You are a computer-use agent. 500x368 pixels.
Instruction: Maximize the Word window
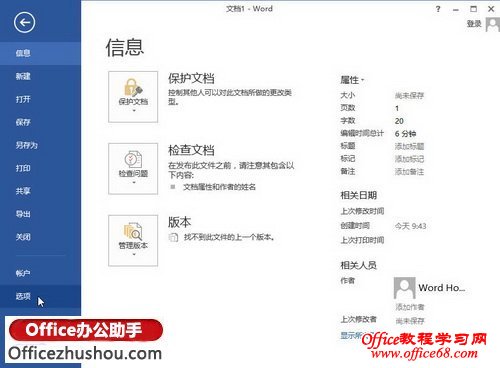click(473, 9)
